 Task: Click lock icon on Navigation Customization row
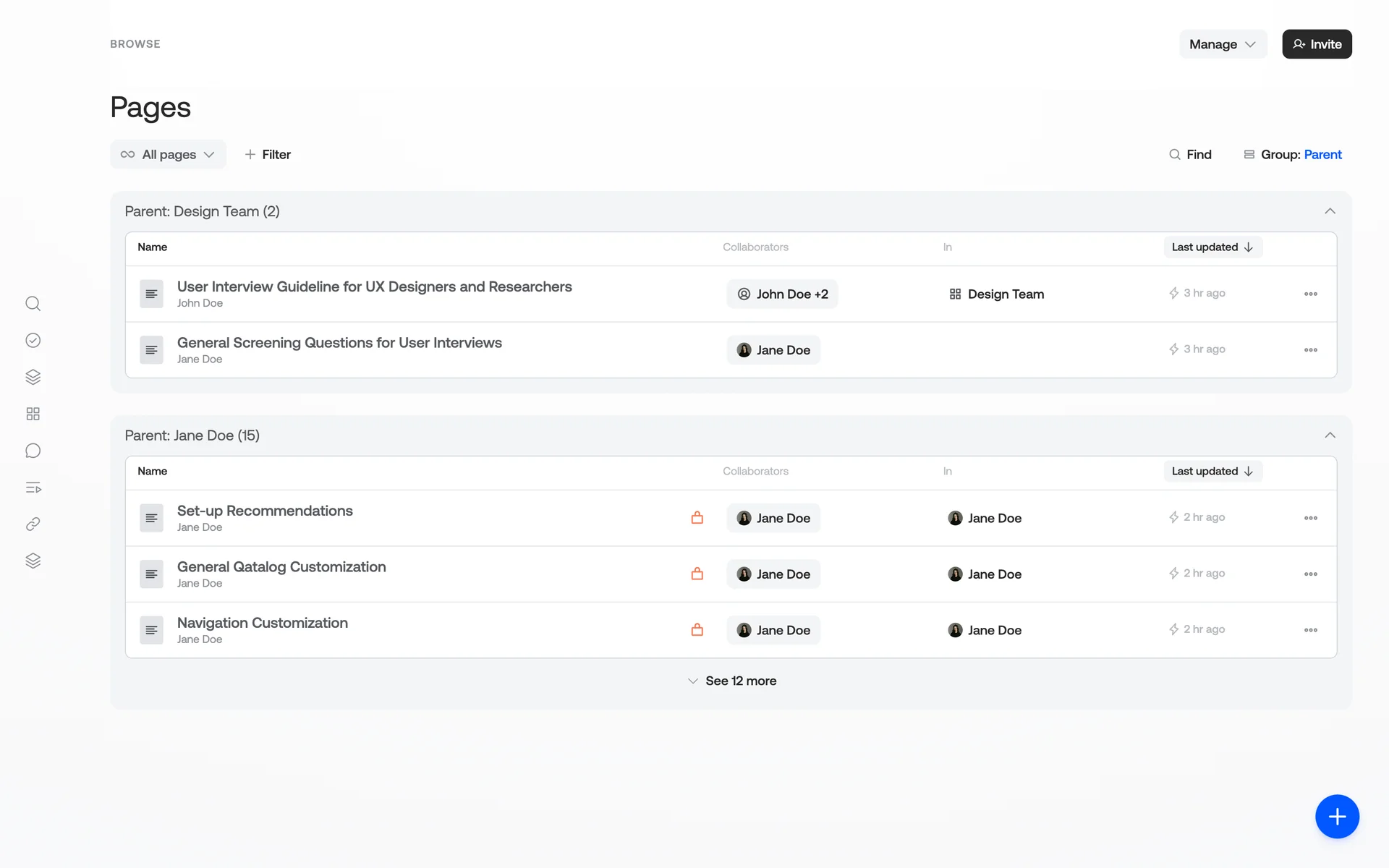coord(697,630)
